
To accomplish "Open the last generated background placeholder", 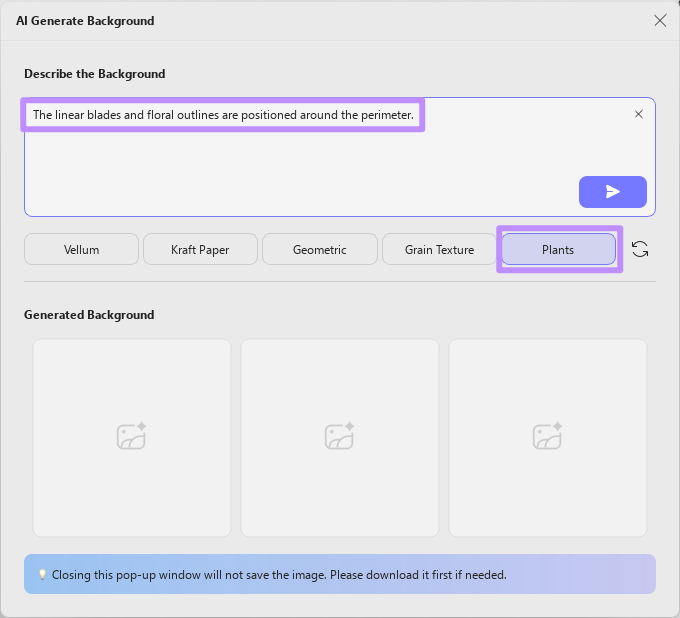I will coord(548,438).
